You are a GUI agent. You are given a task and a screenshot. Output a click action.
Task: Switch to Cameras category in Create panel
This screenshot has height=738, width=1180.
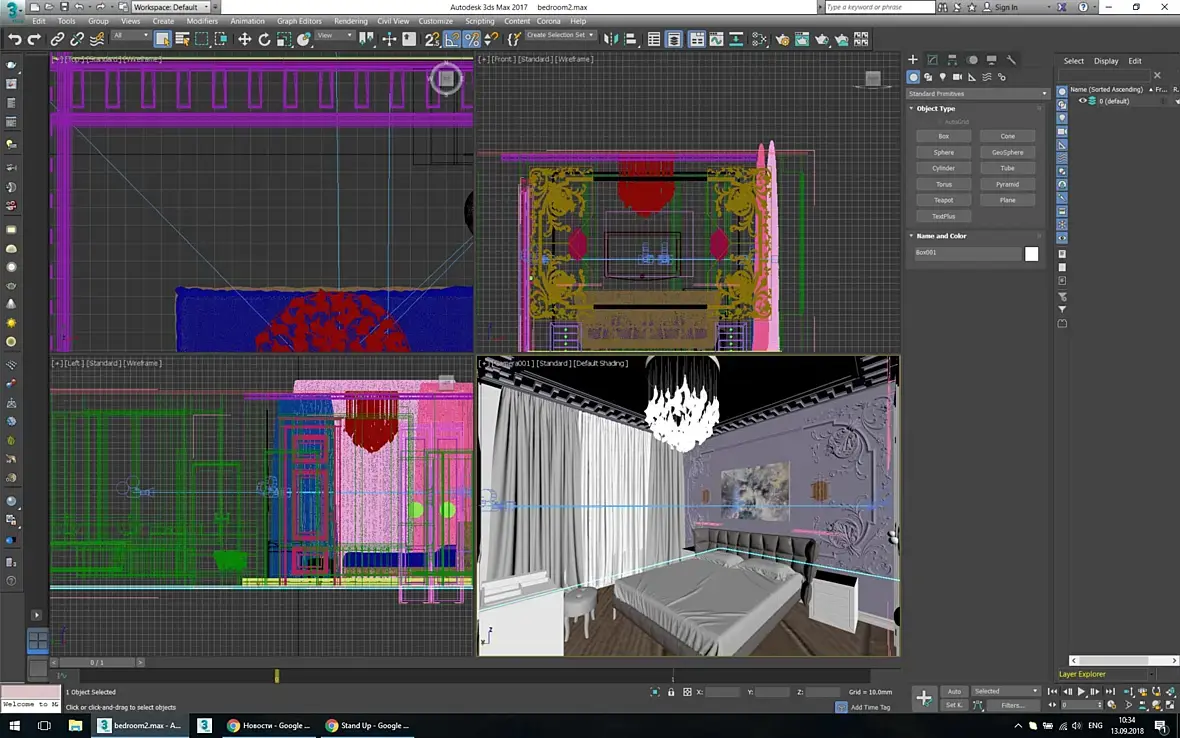(x=957, y=77)
